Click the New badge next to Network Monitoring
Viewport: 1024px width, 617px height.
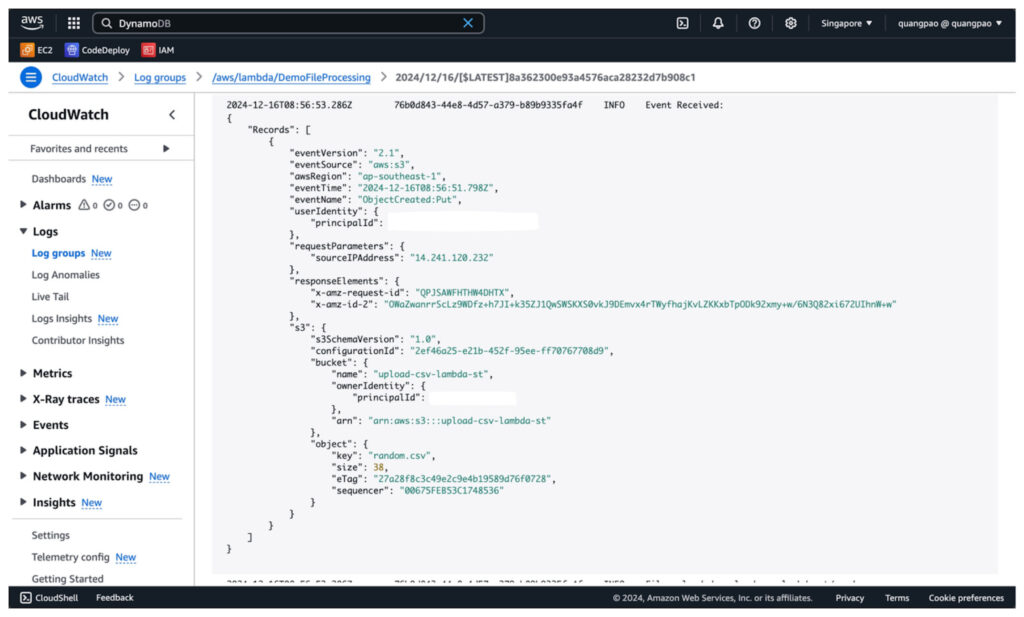(159, 476)
